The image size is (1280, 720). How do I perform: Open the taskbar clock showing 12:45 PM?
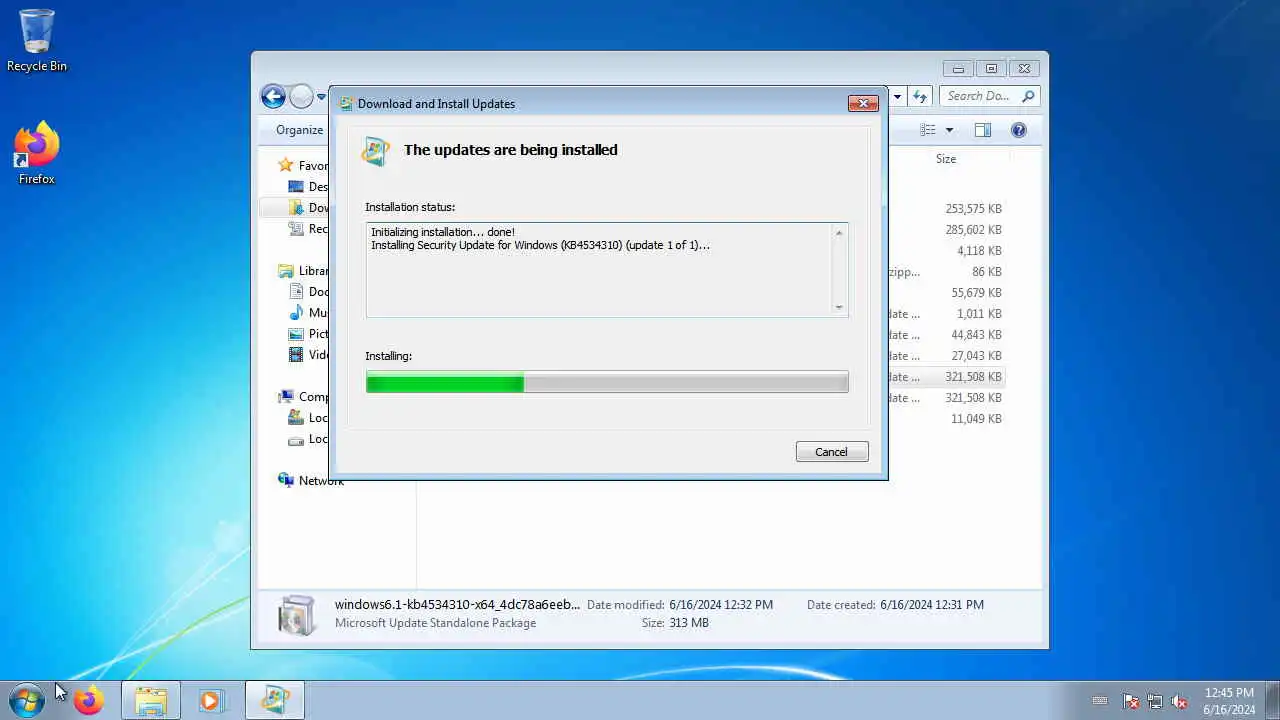click(1229, 701)
